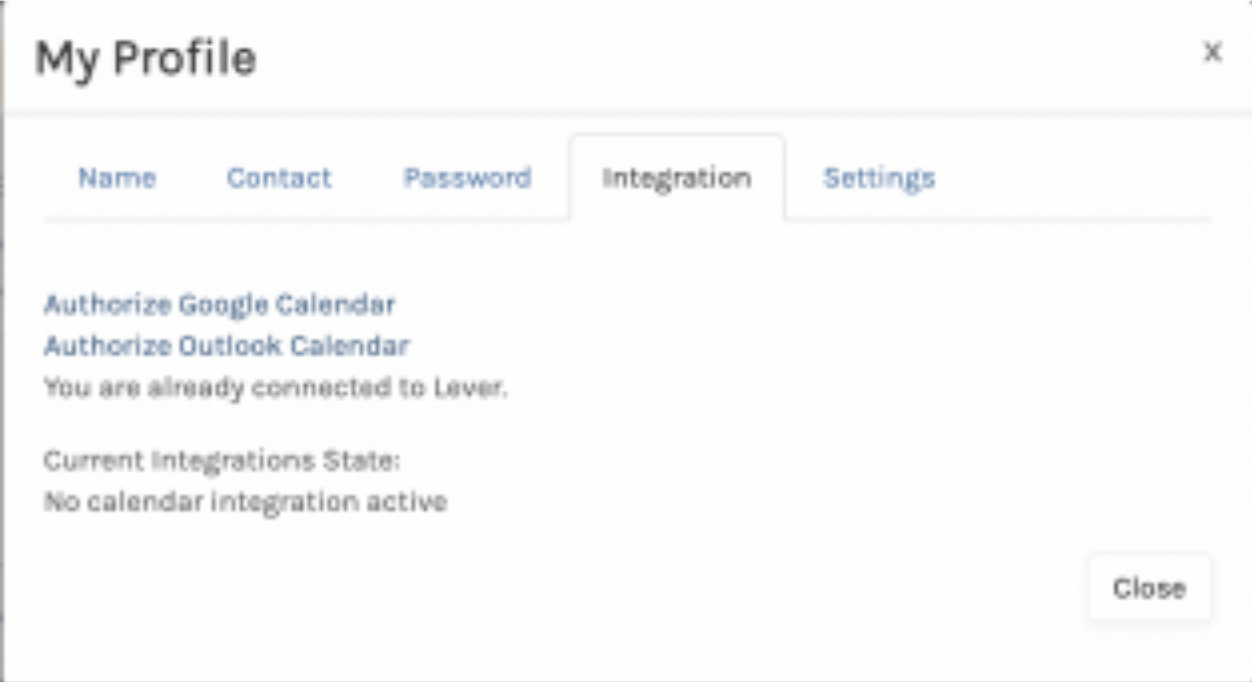Open the Contact tab

(279, 178)
